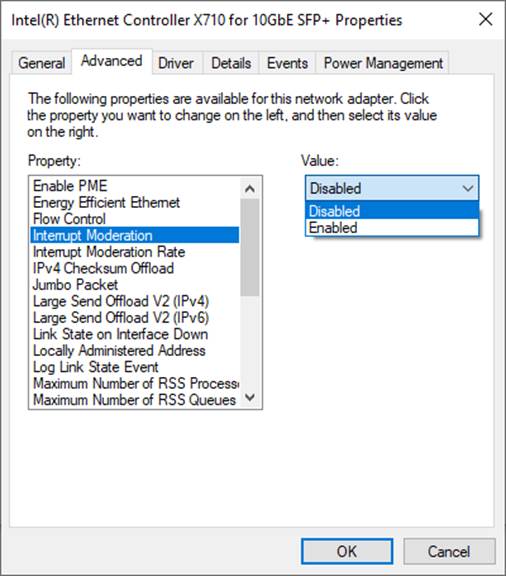Click the property list scroll down arrow
Viewport: 506px width, 576px height.
(x=250, y=397)
